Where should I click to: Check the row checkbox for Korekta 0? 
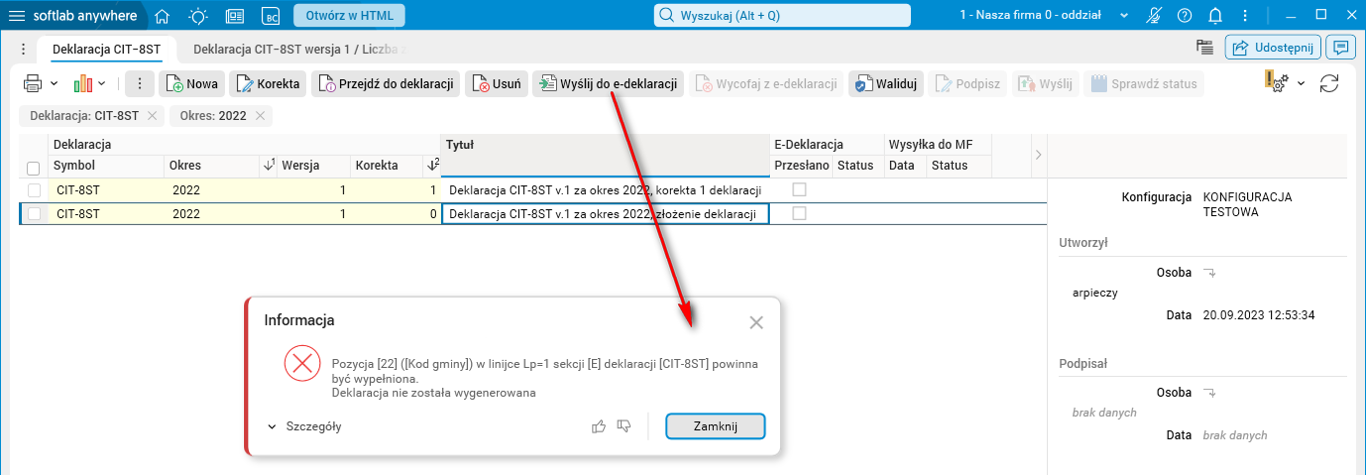tap(34, 213)
